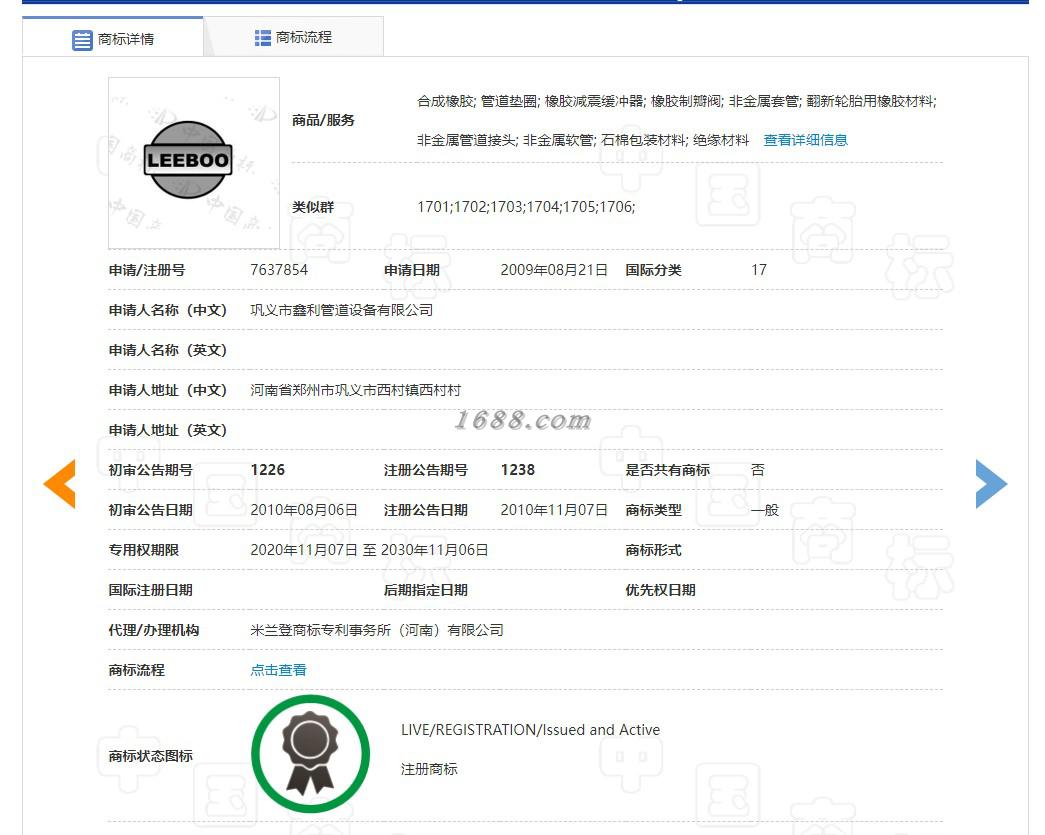
Task: Click the 注册公告日期 label
Action: pos(426,510)
